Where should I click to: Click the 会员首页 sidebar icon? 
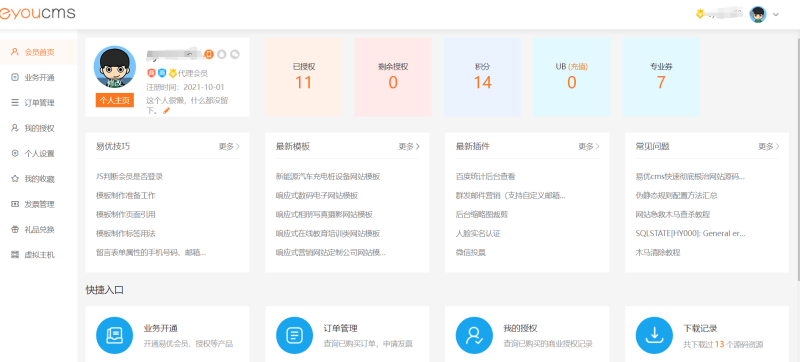[x=15, y=52]
